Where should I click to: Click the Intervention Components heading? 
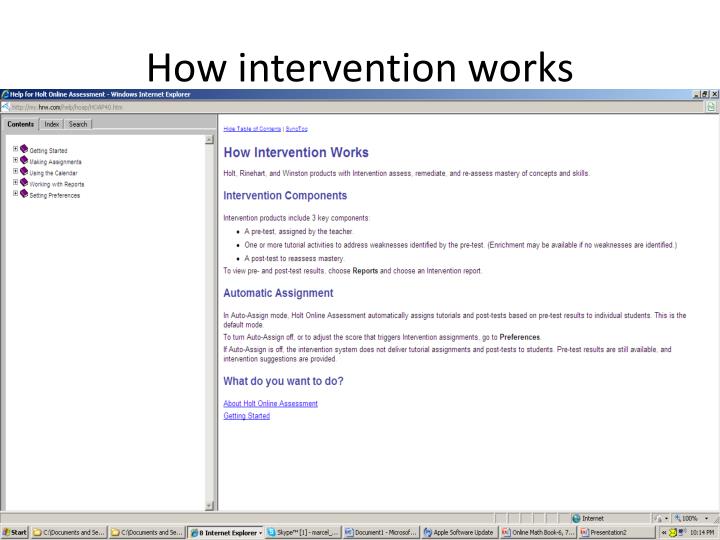[285, 196]
